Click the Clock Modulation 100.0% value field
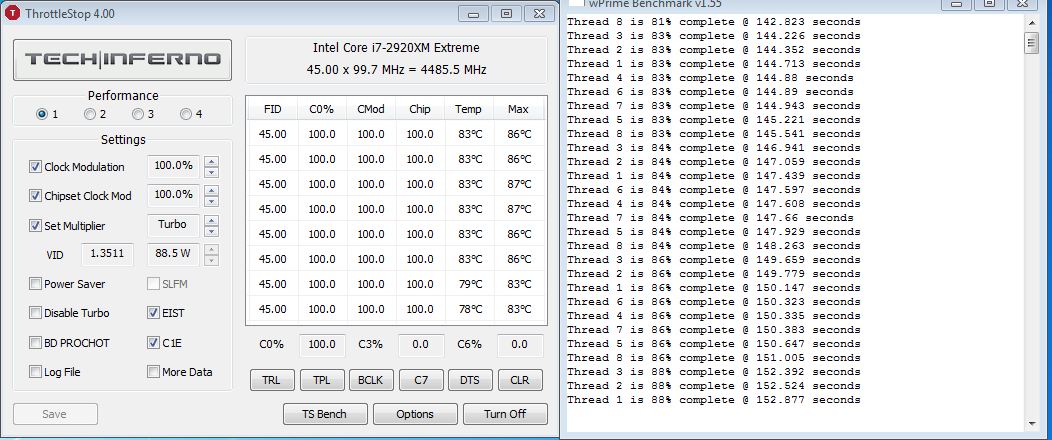This screenshot has width=1052, height=440. (x=173, y=166)
